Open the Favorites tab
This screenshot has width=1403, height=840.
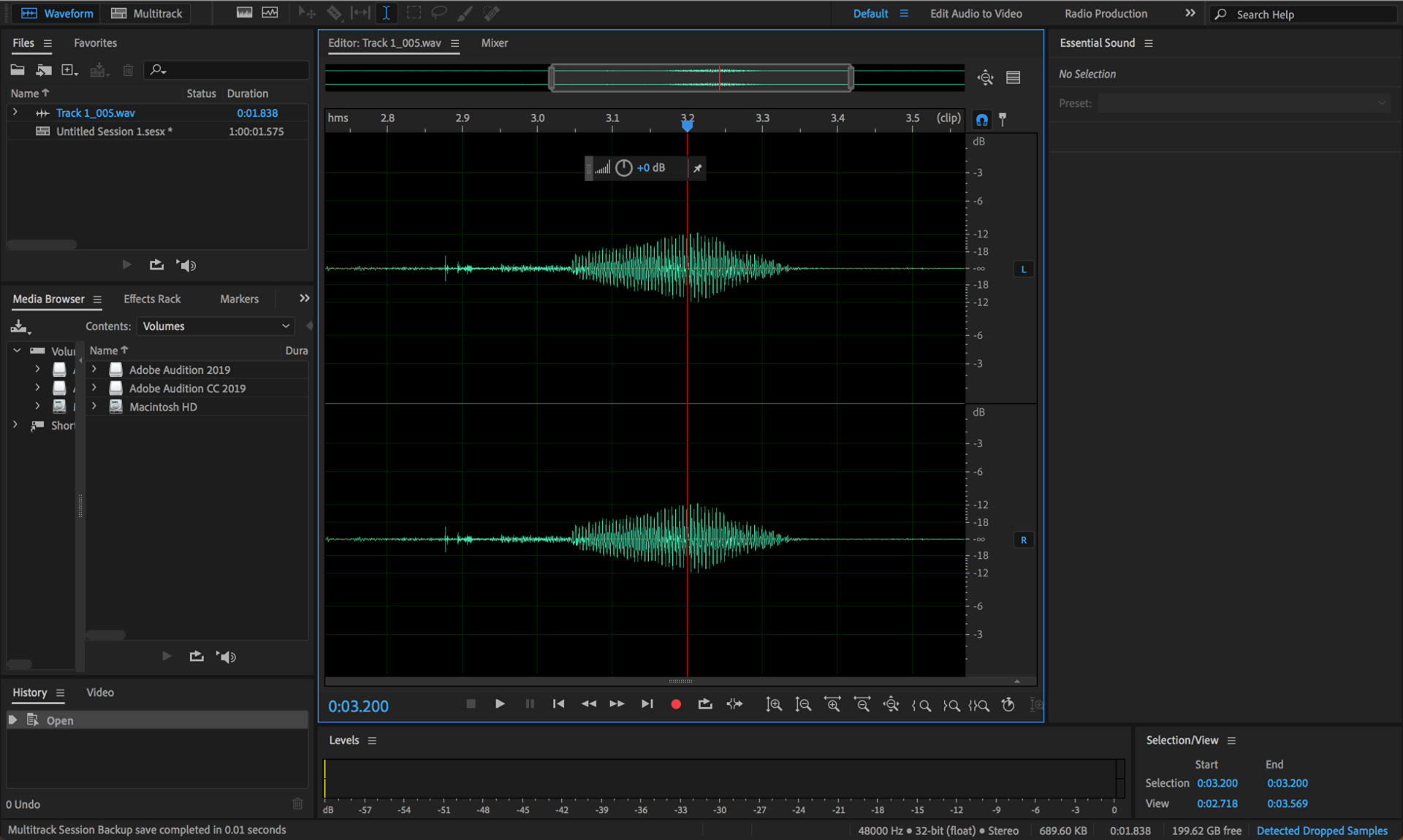95,43
